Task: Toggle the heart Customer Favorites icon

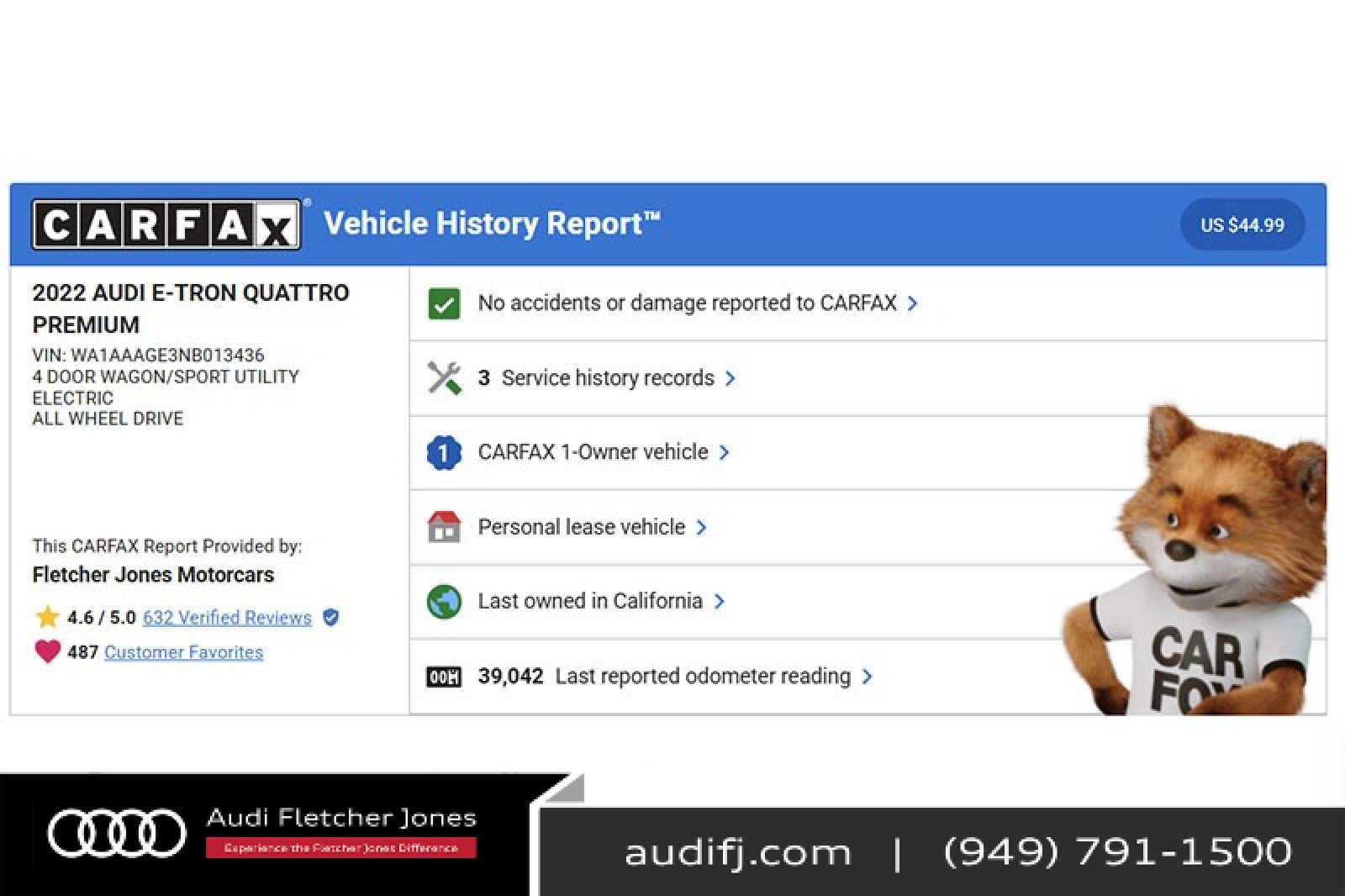Action: [x=48, y=651]
